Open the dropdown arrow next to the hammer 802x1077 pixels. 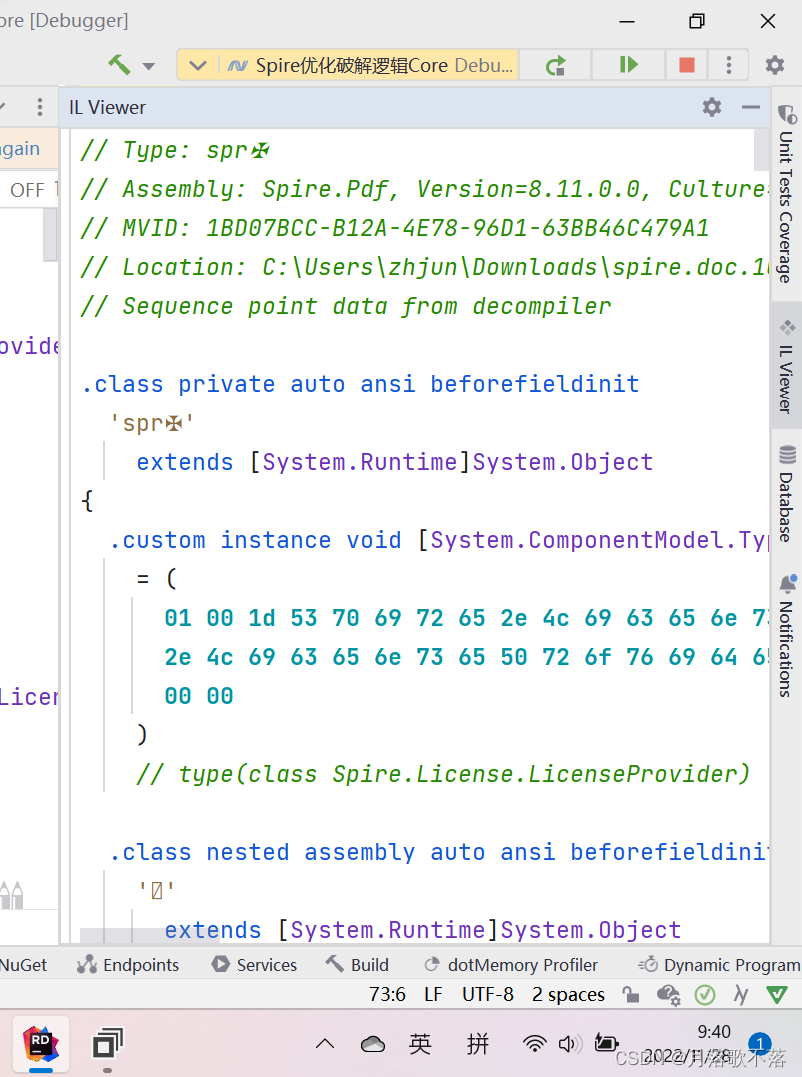(x=148, y=67)
